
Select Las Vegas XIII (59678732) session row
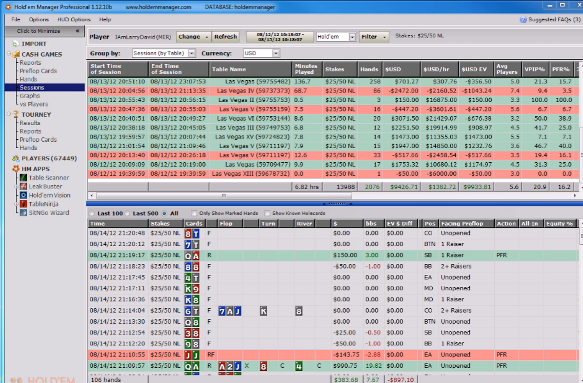point(334,174)
